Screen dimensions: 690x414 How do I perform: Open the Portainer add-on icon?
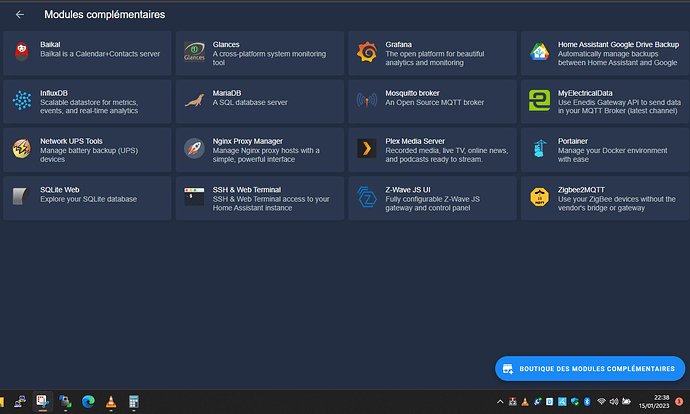(x=539, y=149)
